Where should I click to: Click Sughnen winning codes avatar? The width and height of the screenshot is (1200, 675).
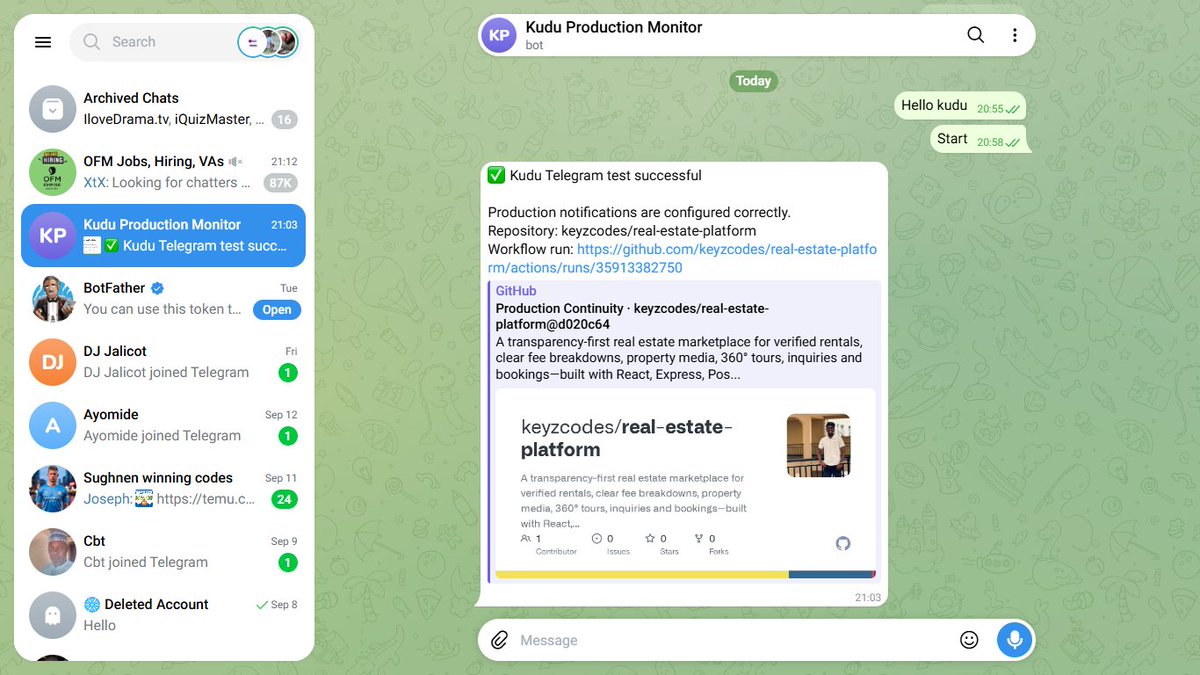pos(53,488)
